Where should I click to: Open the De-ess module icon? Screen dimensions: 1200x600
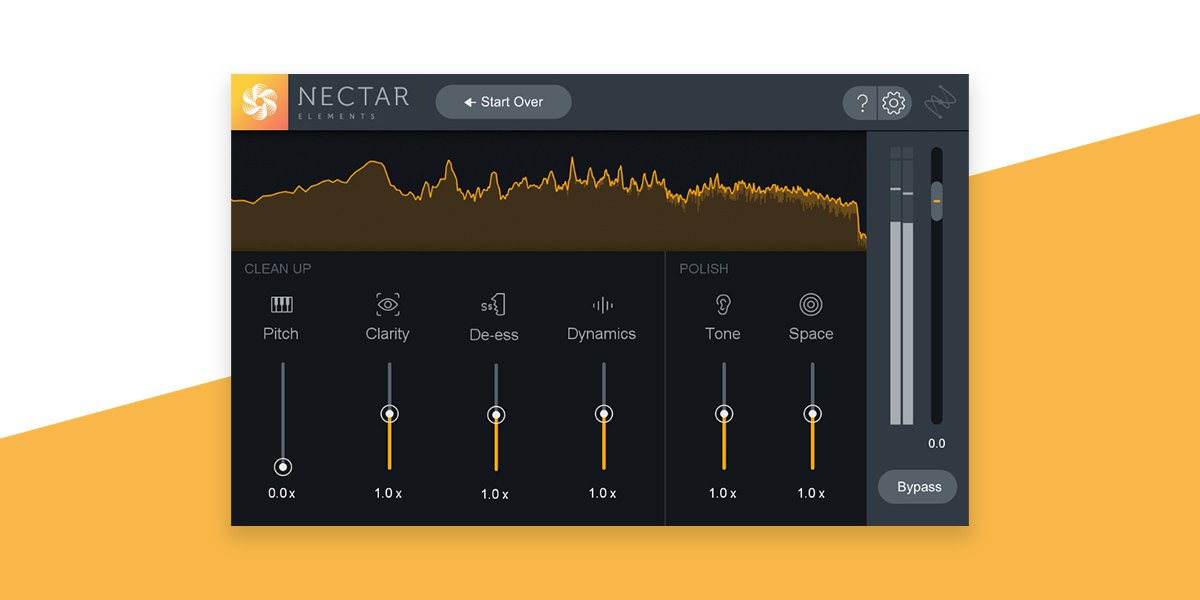tap(495, 303)
